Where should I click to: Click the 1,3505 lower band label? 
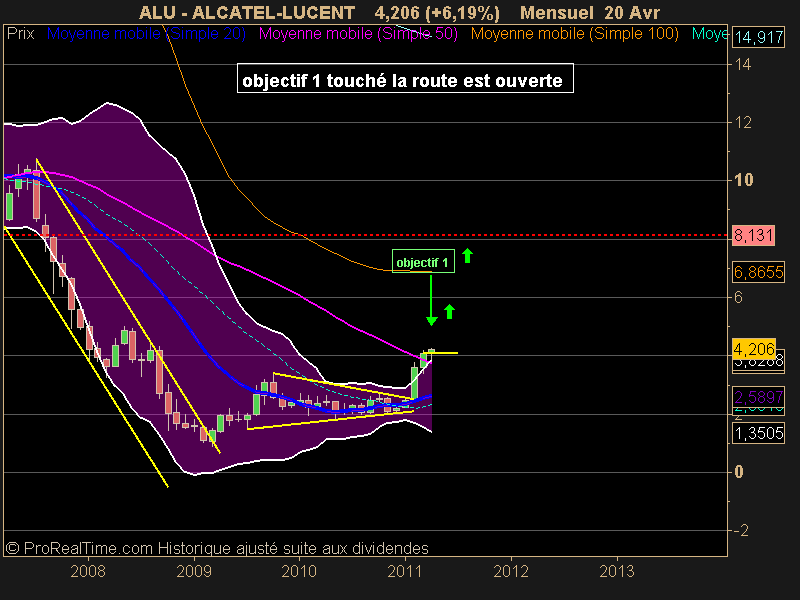click(758, 433)
